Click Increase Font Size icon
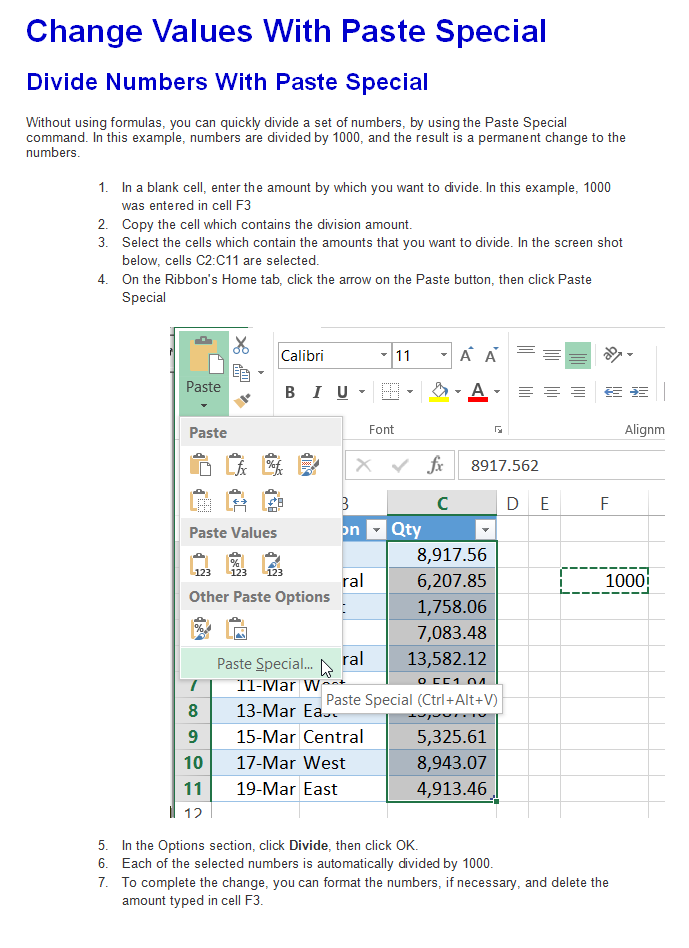 tap(467, 356)
